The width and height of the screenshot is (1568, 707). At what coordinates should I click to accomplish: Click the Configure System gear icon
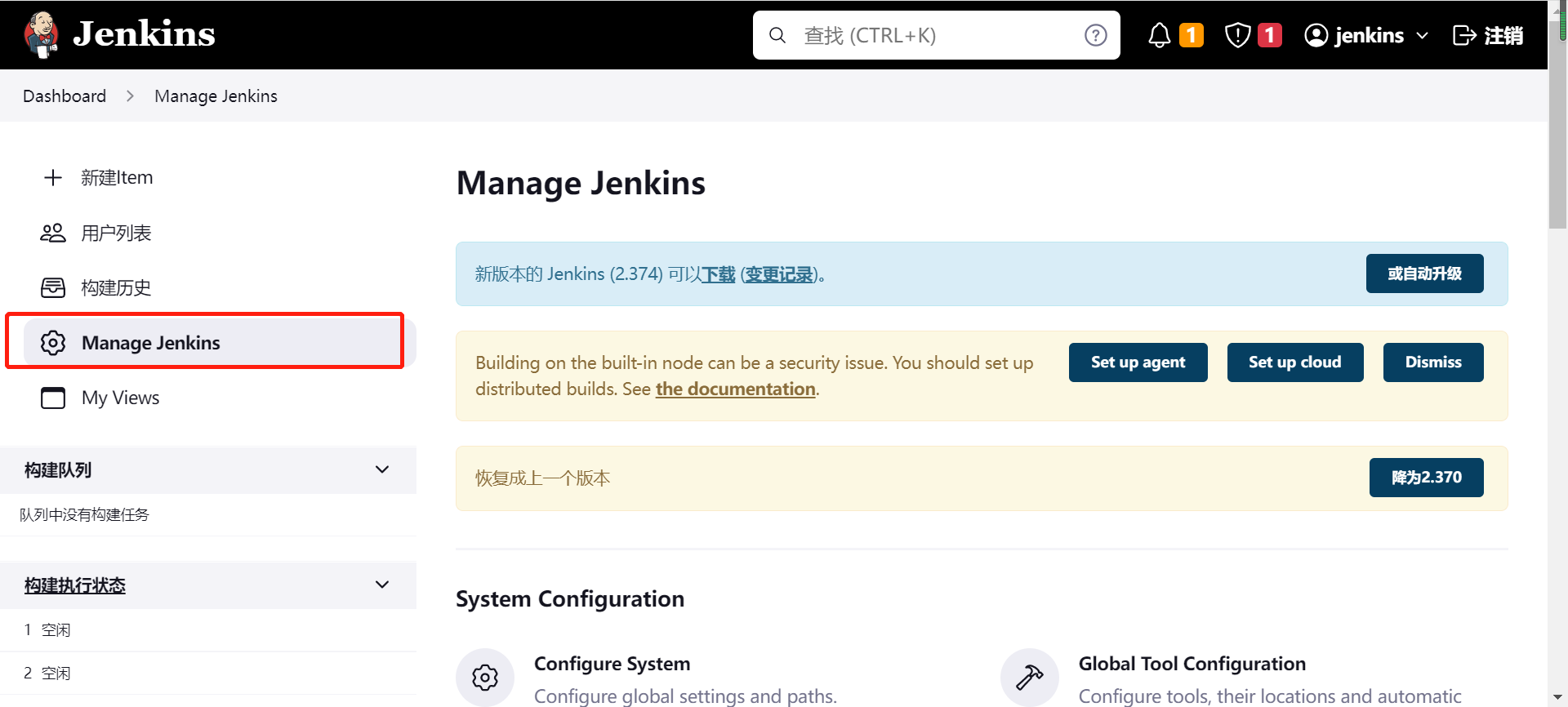(485, 677)
